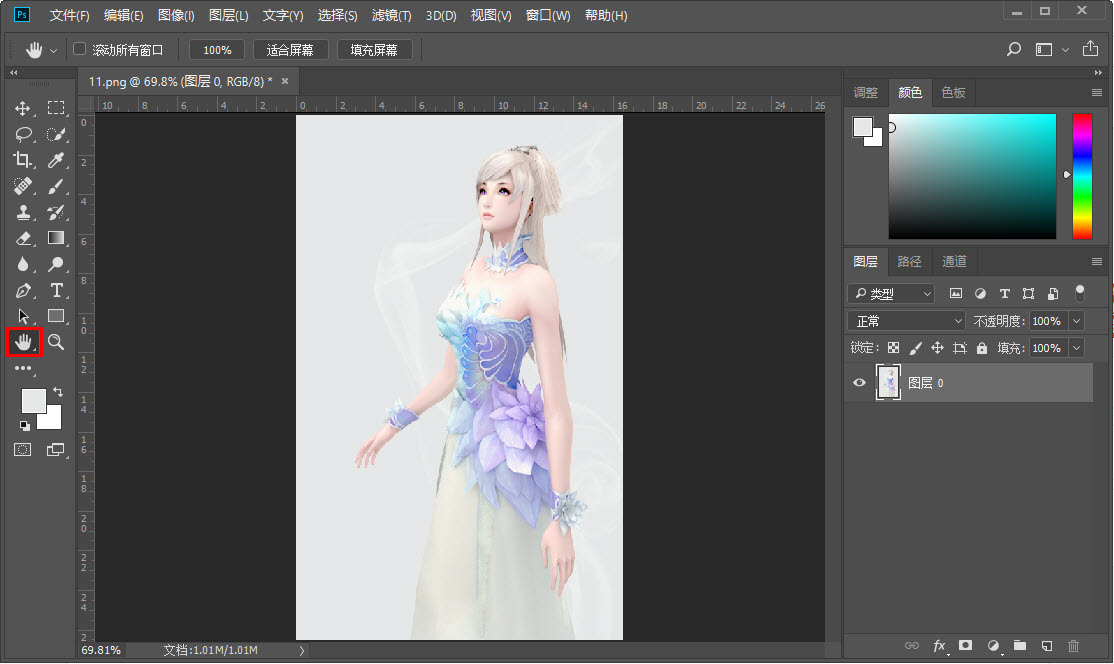Click the search magnifier in options bar
Viewport: 1114px width, 664px height.
click(1014, 49)
